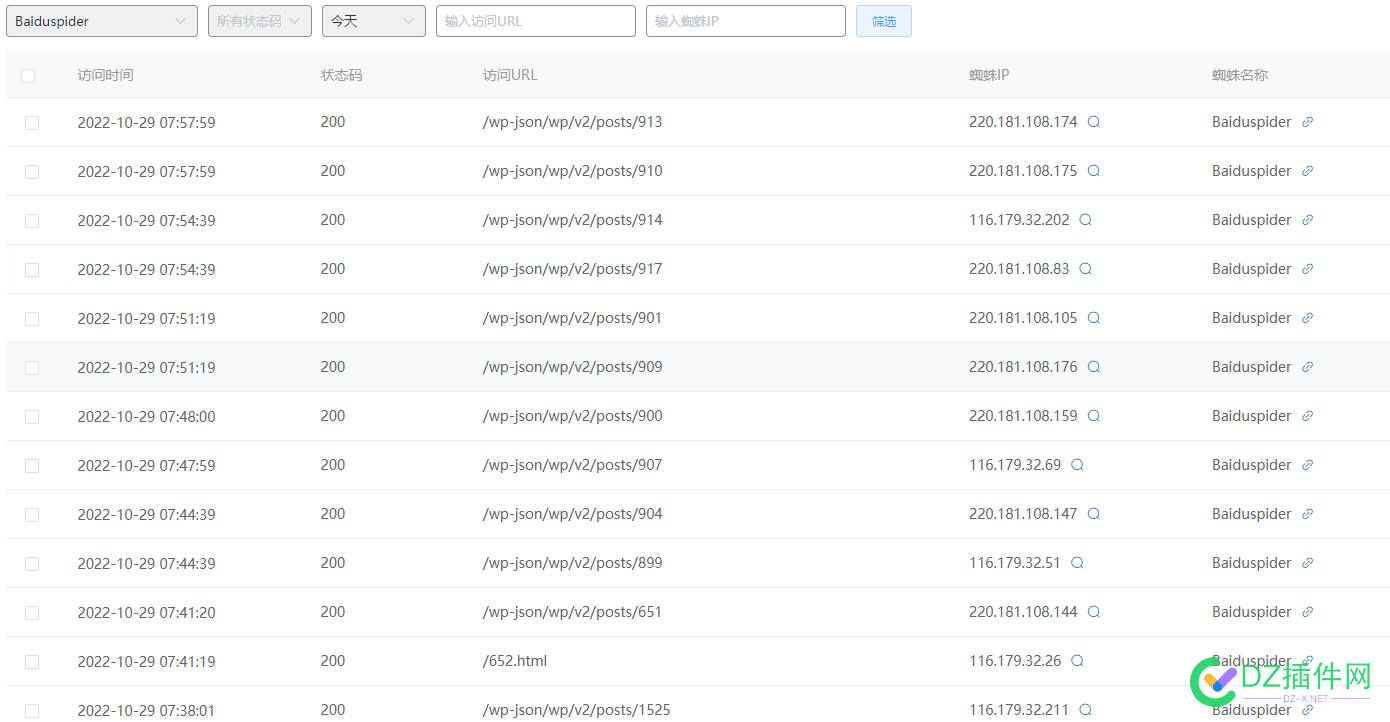Open the 所有状态码 status code dropdown
This screenshot has height=722, width=1390.
tap(260, 21)
